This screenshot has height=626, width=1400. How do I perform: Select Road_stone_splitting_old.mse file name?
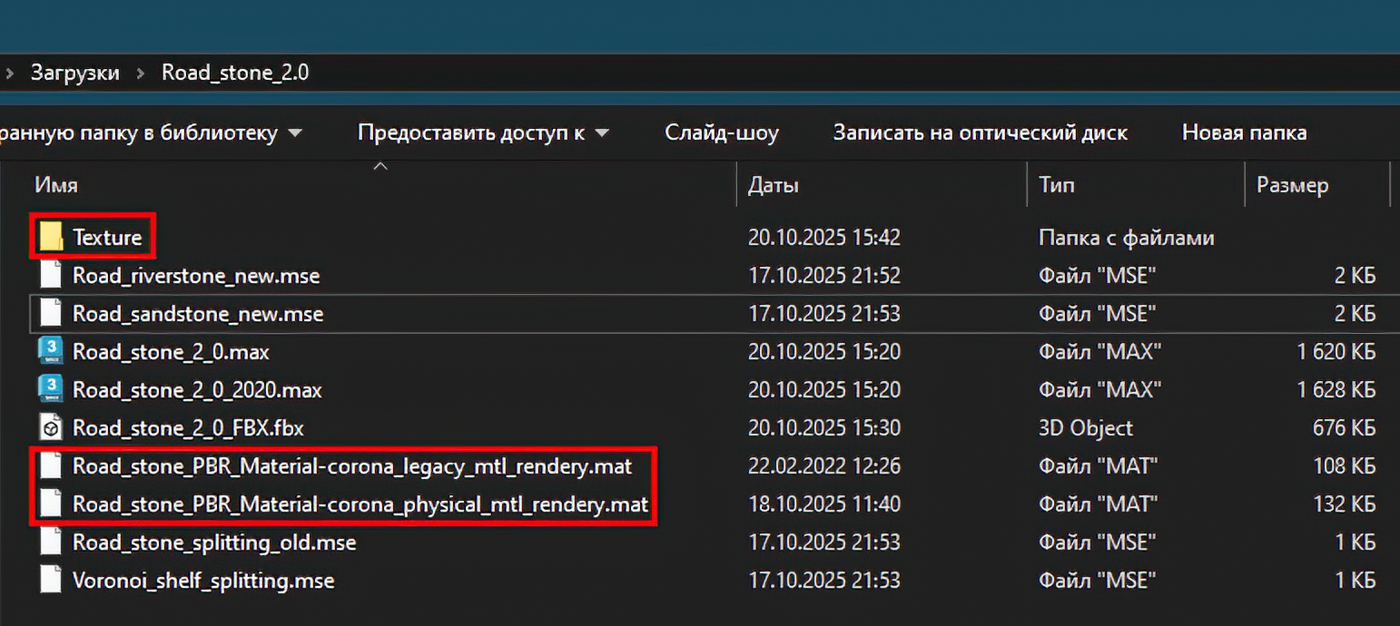214,542
